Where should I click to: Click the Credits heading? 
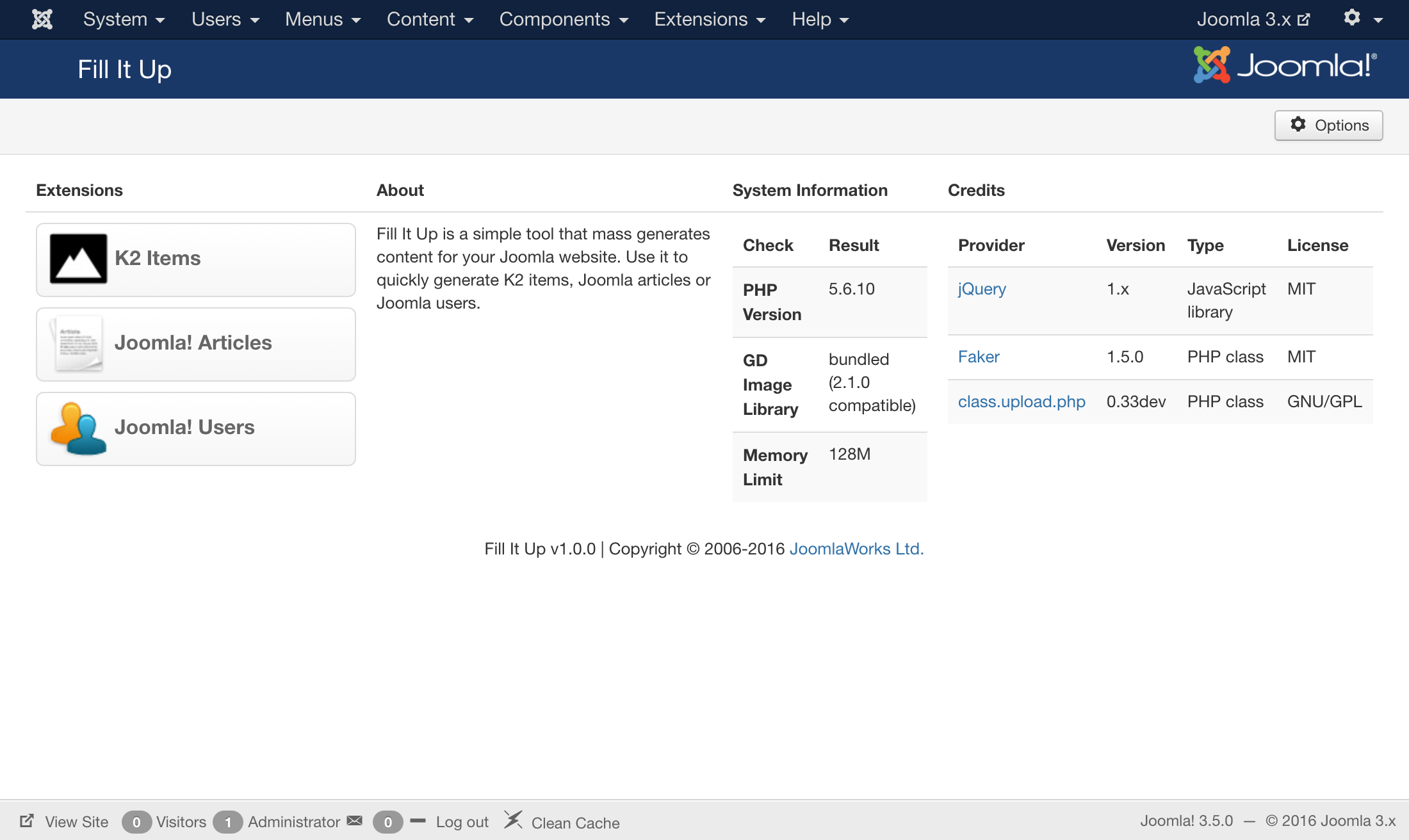tap(976, 190)
